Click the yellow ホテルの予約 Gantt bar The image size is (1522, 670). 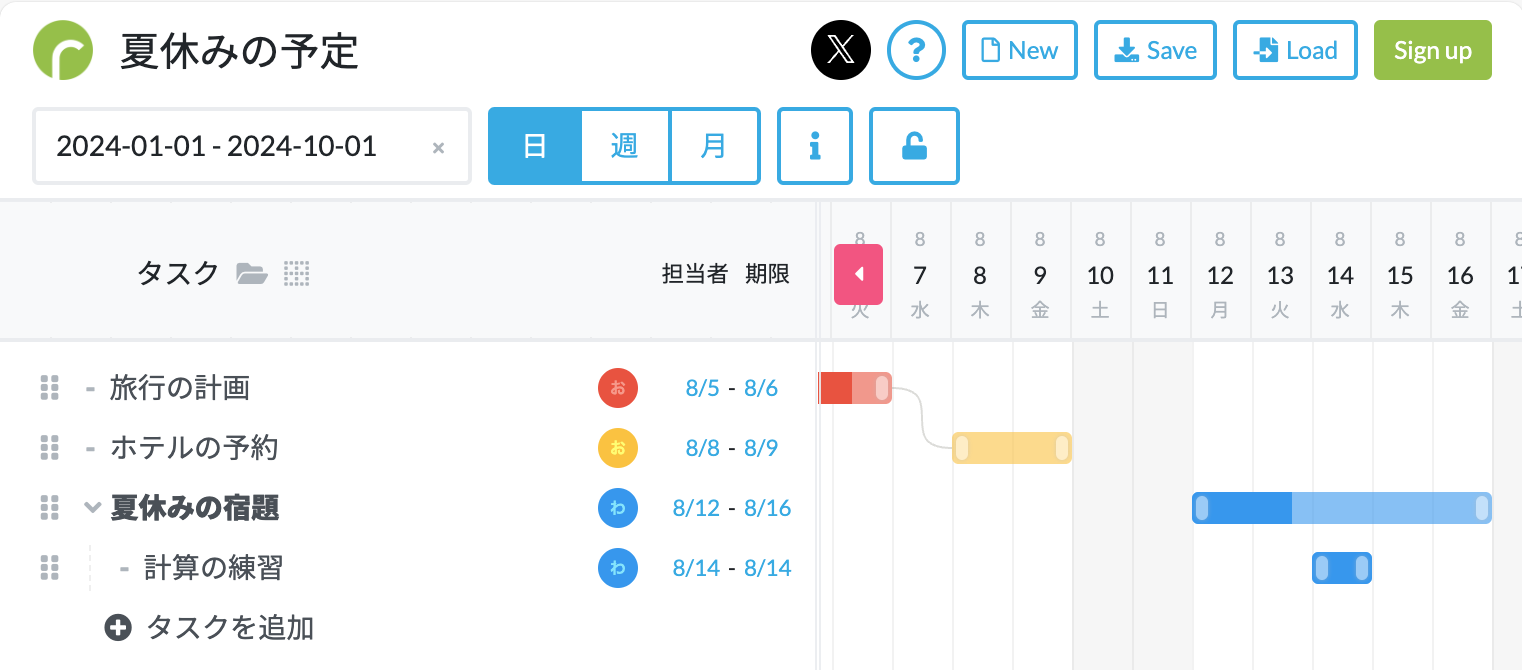[x=1012, y=448]
